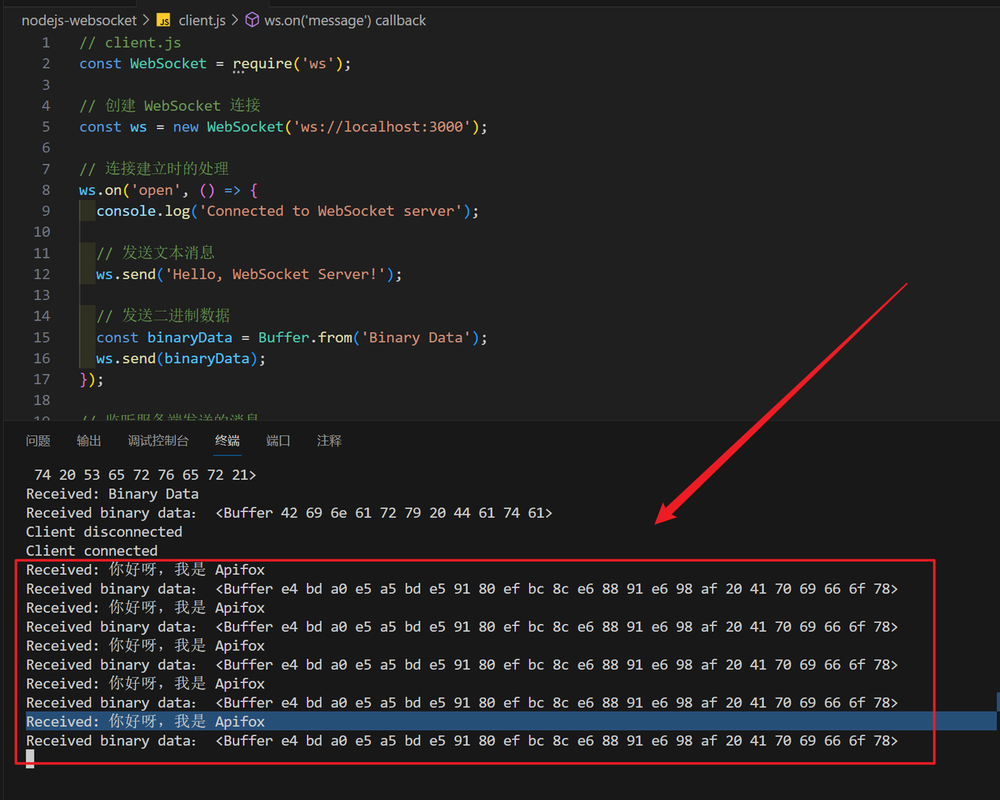Click line number 12 in the gutter

42,274
